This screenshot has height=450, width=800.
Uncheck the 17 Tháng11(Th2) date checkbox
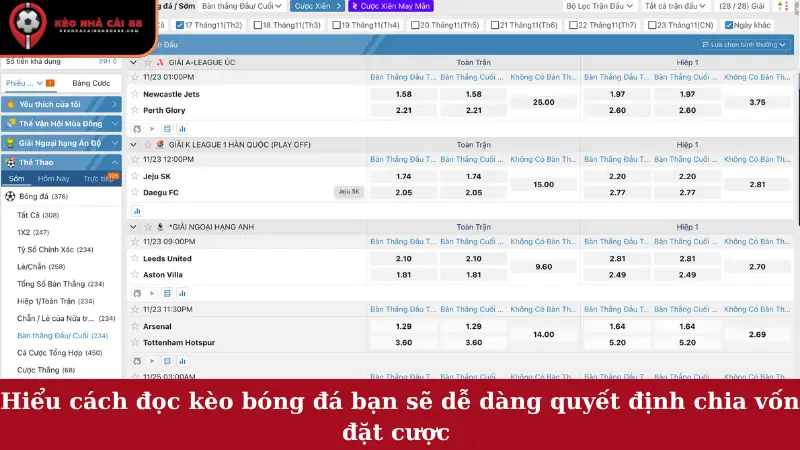point(180,25)
